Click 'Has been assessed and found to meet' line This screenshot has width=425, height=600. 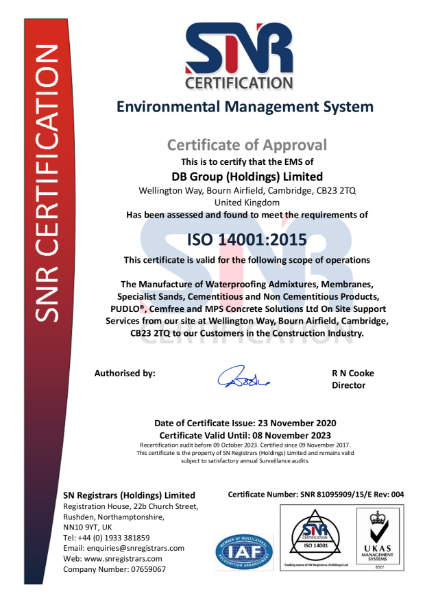tap(247, 215)
